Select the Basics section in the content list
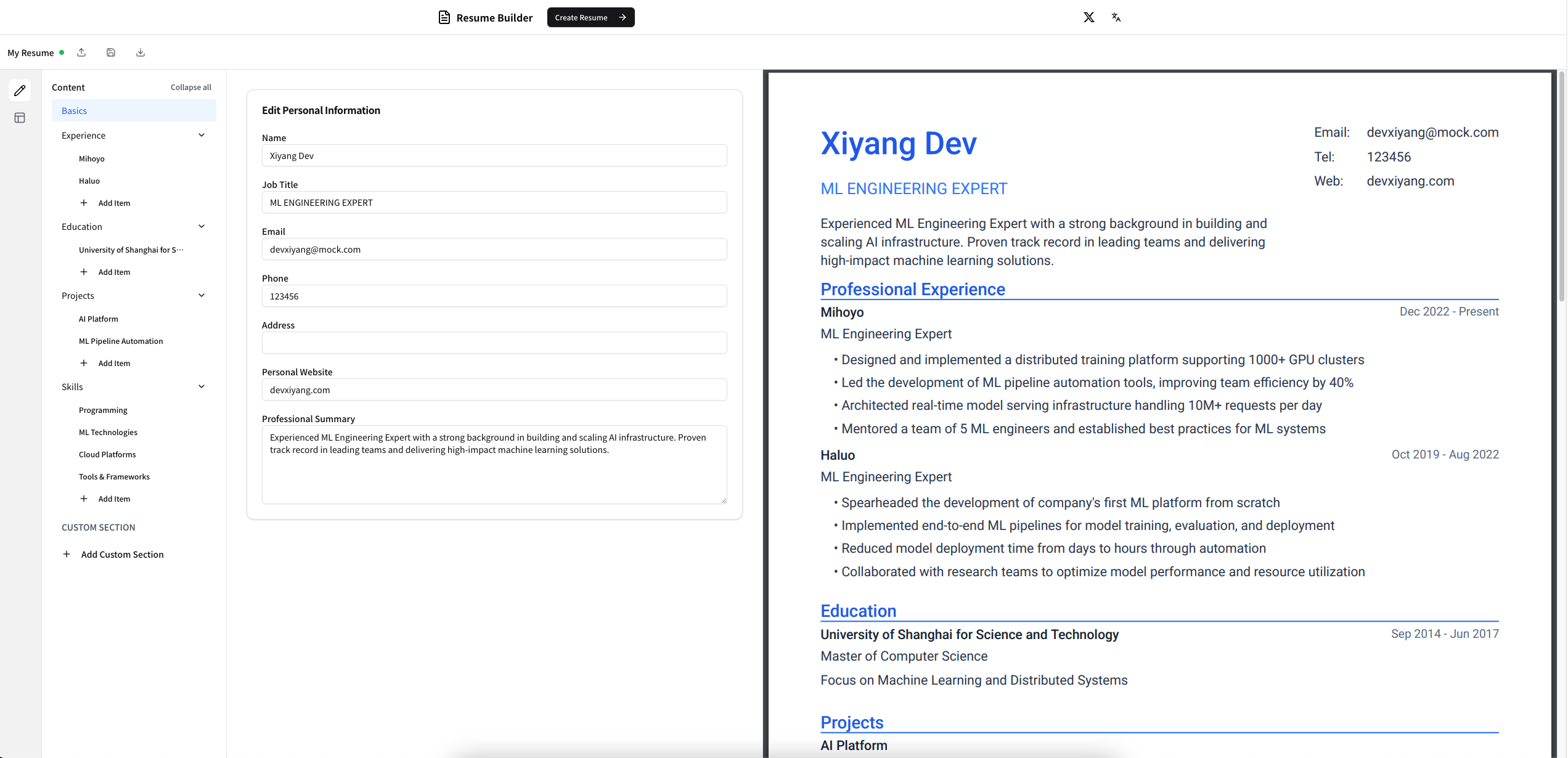Viewport: 1568px width, 758px height. pyautogui.click(x=74, y=110)
